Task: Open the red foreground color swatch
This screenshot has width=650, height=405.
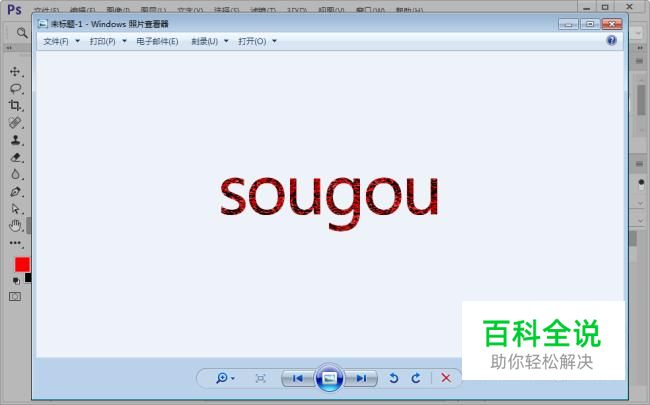Action: pos(22,264)
